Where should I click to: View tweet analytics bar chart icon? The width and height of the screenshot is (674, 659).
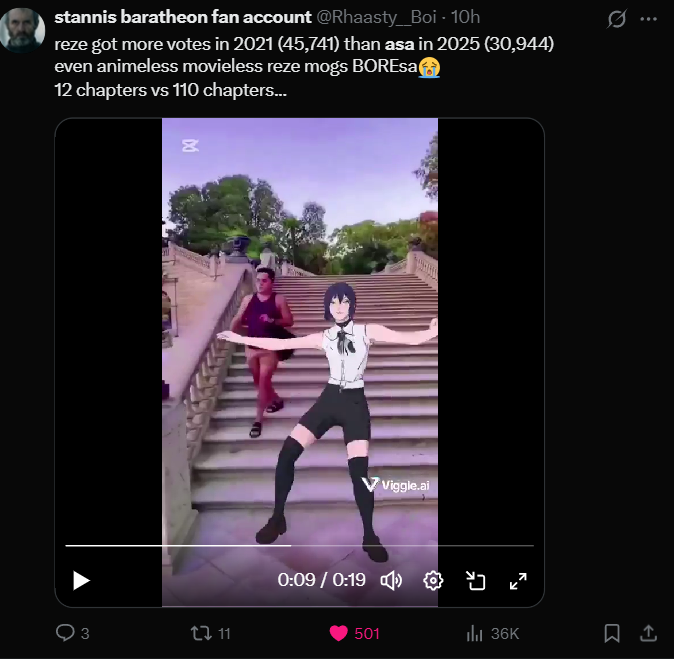475,633
